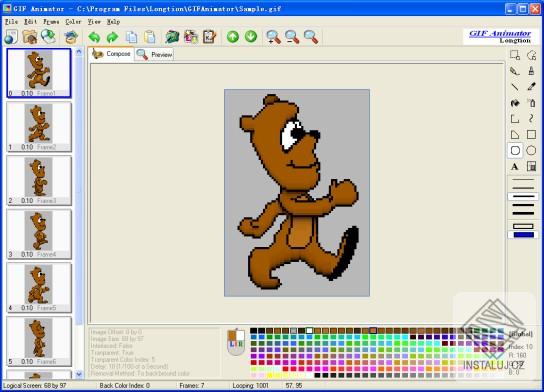Select the spray can tool
Screen dimensions: 544x392
coord(531,103)
